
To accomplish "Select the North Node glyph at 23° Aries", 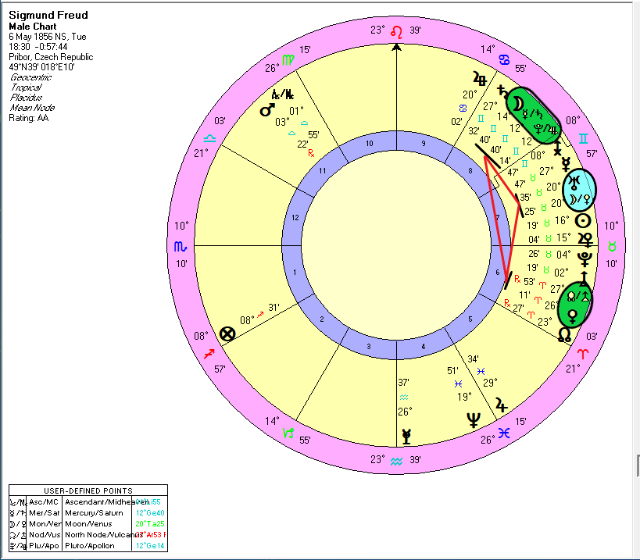I will [564, 334].
